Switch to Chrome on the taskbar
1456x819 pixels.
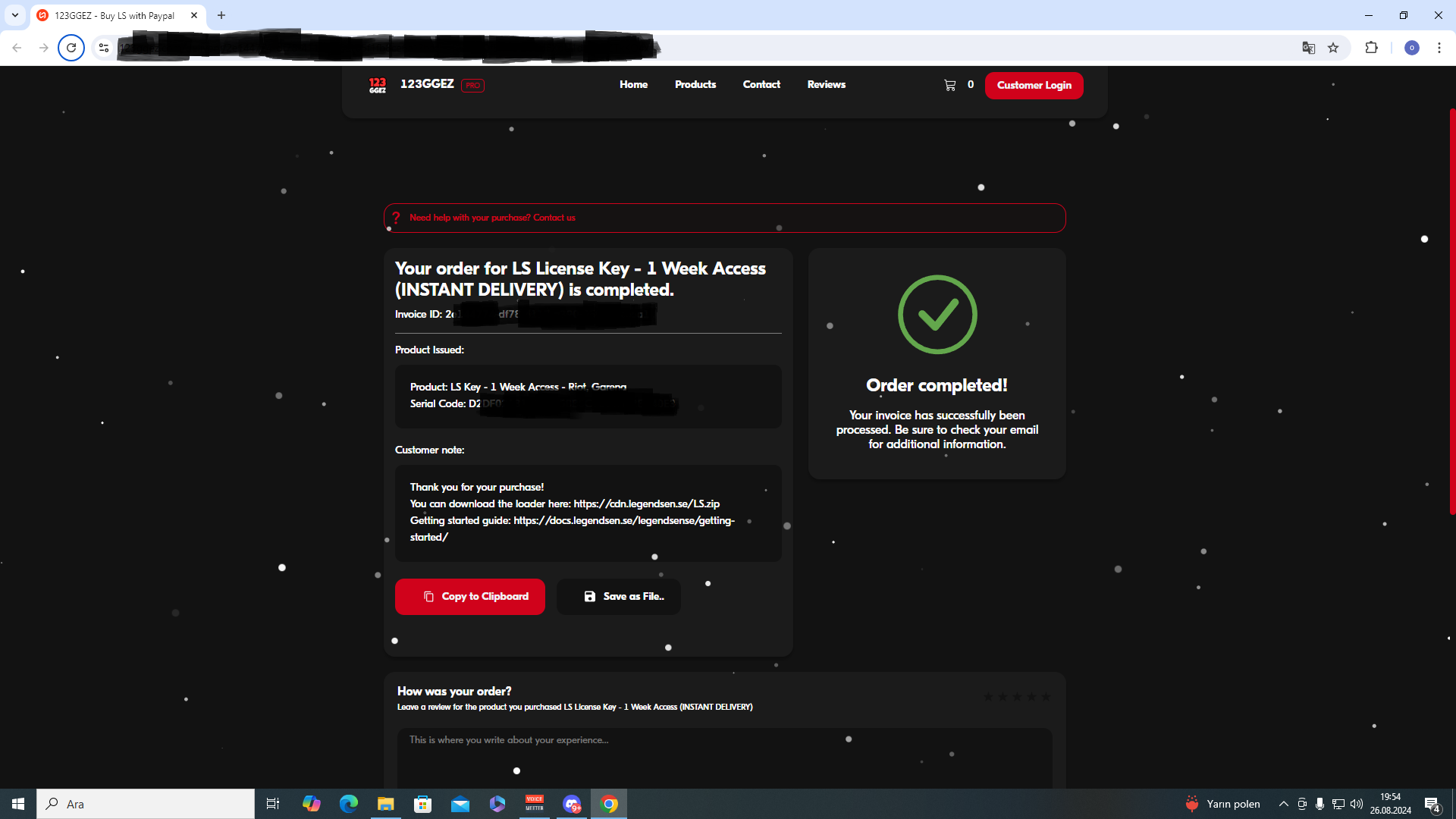pyautogui.click(x=609, y=804)
